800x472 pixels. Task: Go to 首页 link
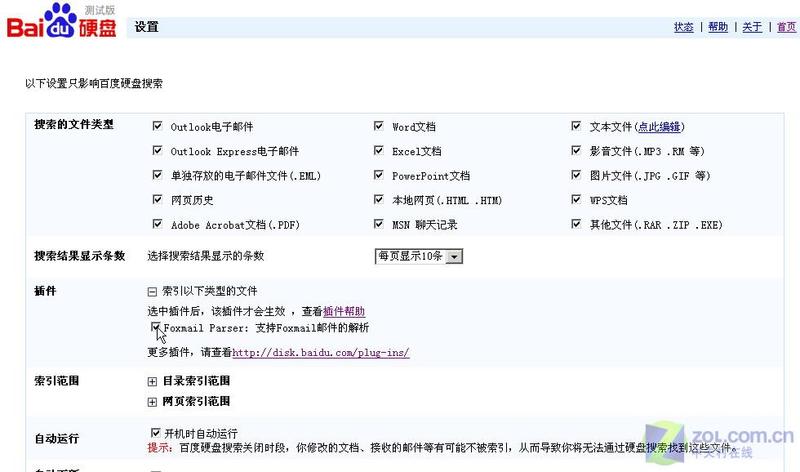click(x=786, y=27)
